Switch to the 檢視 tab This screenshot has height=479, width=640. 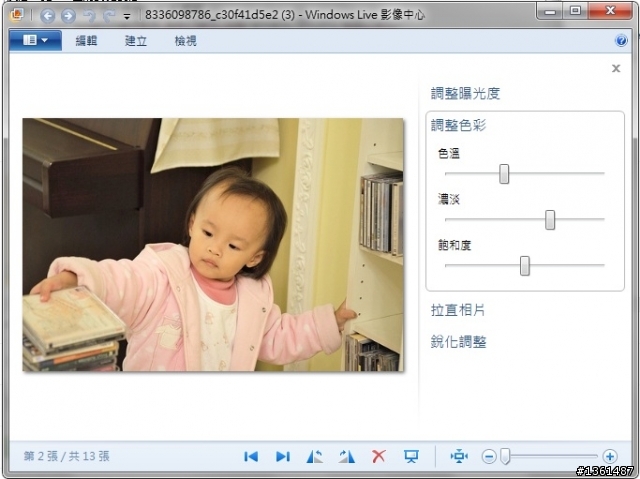[185, 41]
